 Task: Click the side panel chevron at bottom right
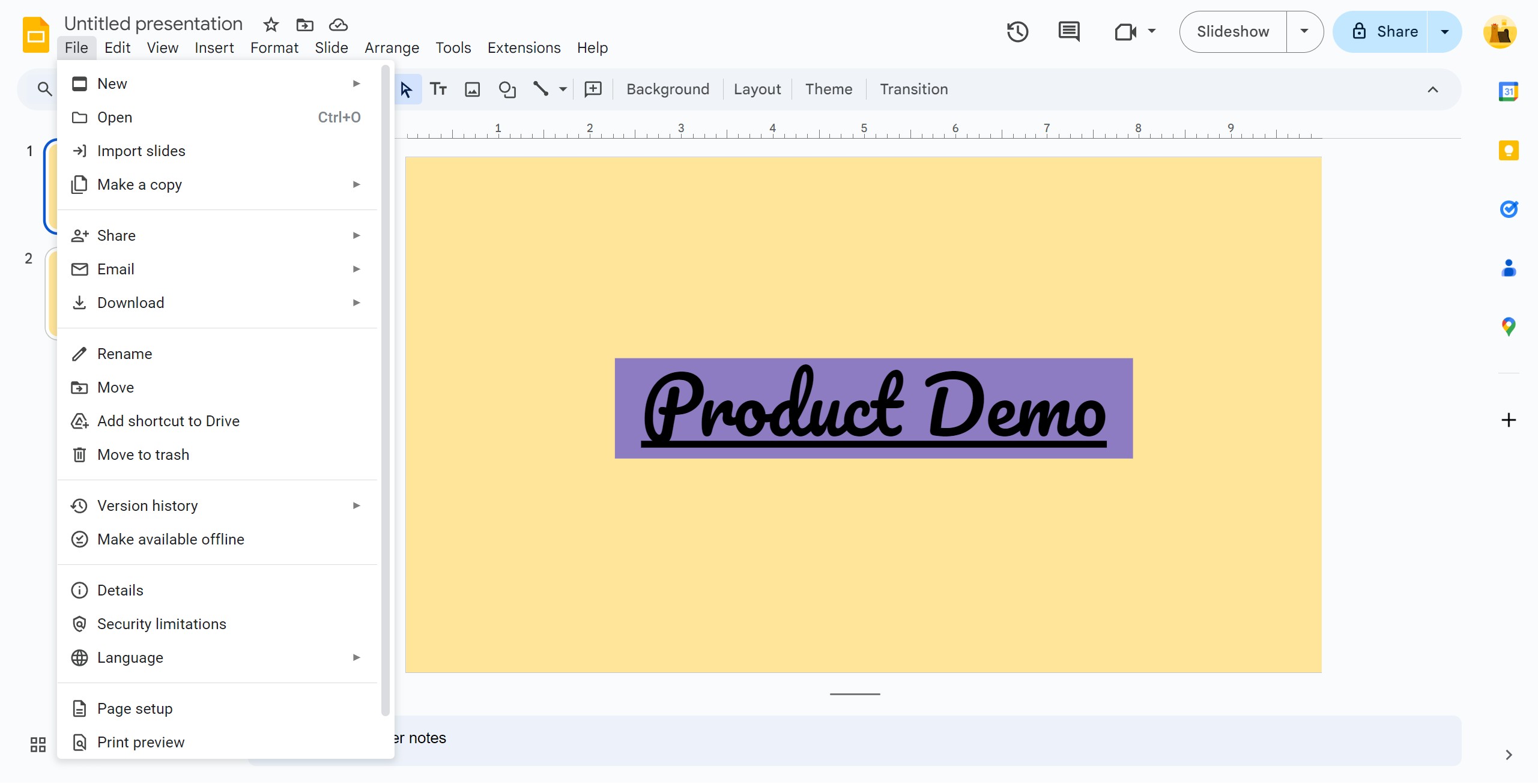click(x=1509, y=755)
